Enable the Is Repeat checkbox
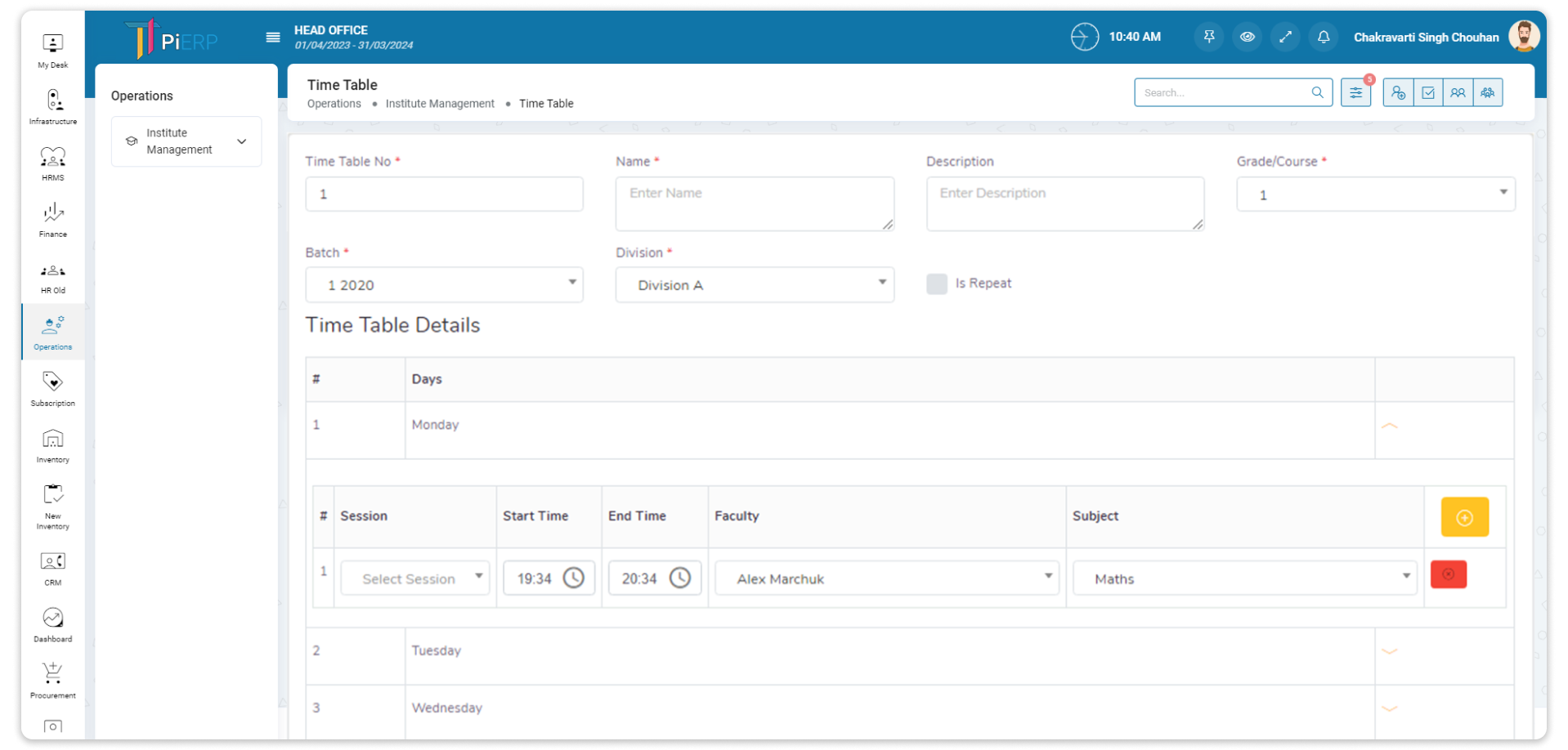The width and height of the screenshot is (1568, 750). click(x=937, y=283)
